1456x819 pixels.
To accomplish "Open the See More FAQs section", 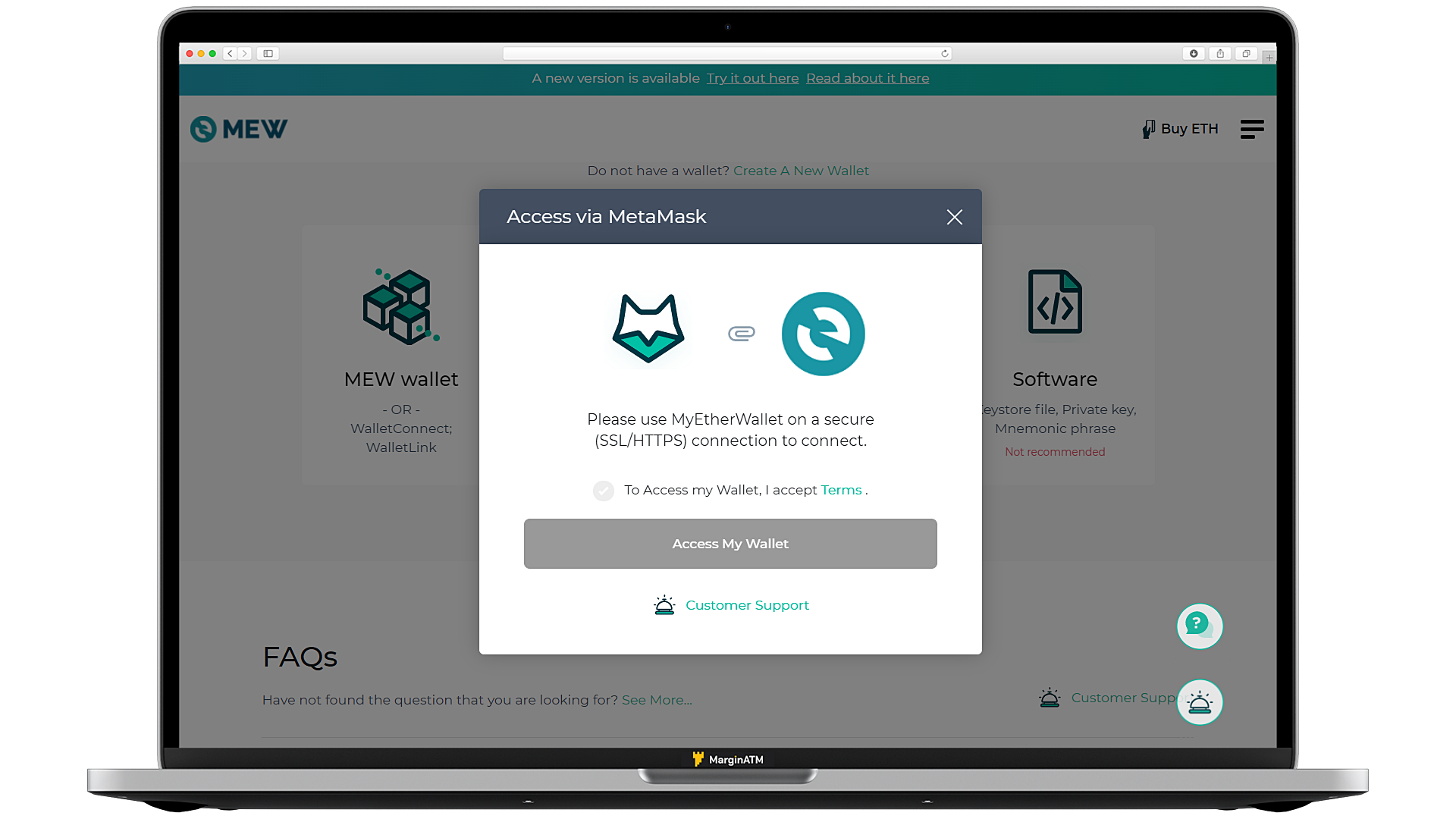I will (656, 699).
